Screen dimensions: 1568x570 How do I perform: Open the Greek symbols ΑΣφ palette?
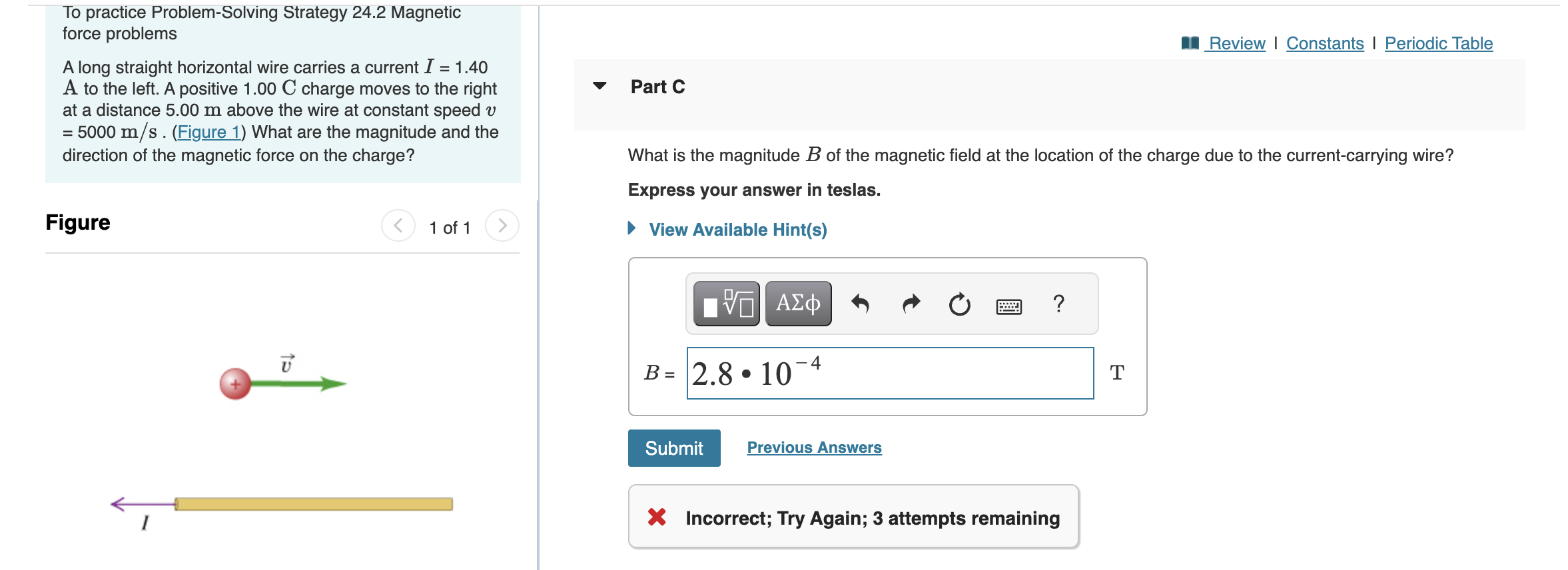(797, 303)
